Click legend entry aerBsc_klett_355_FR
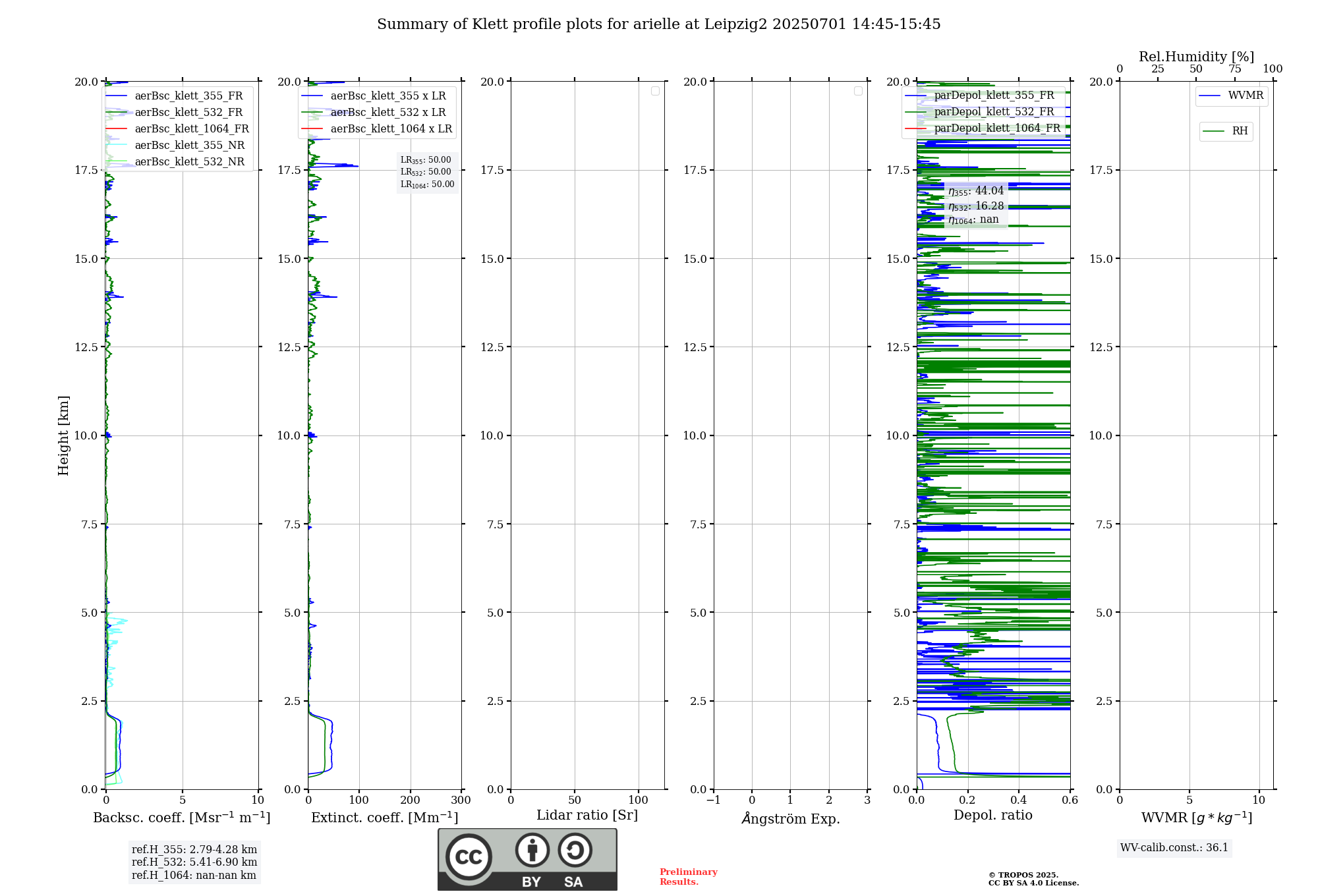1318x896 pixels. point(188,96)
